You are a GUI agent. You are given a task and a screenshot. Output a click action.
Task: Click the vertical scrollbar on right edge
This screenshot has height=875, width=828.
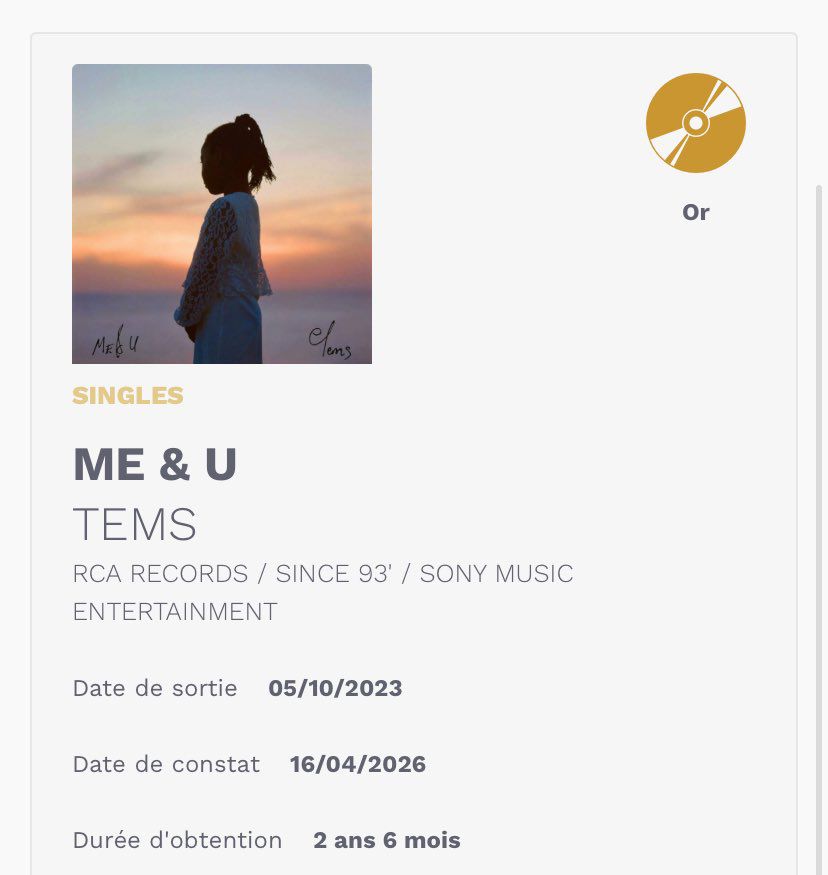pos(821,500)
